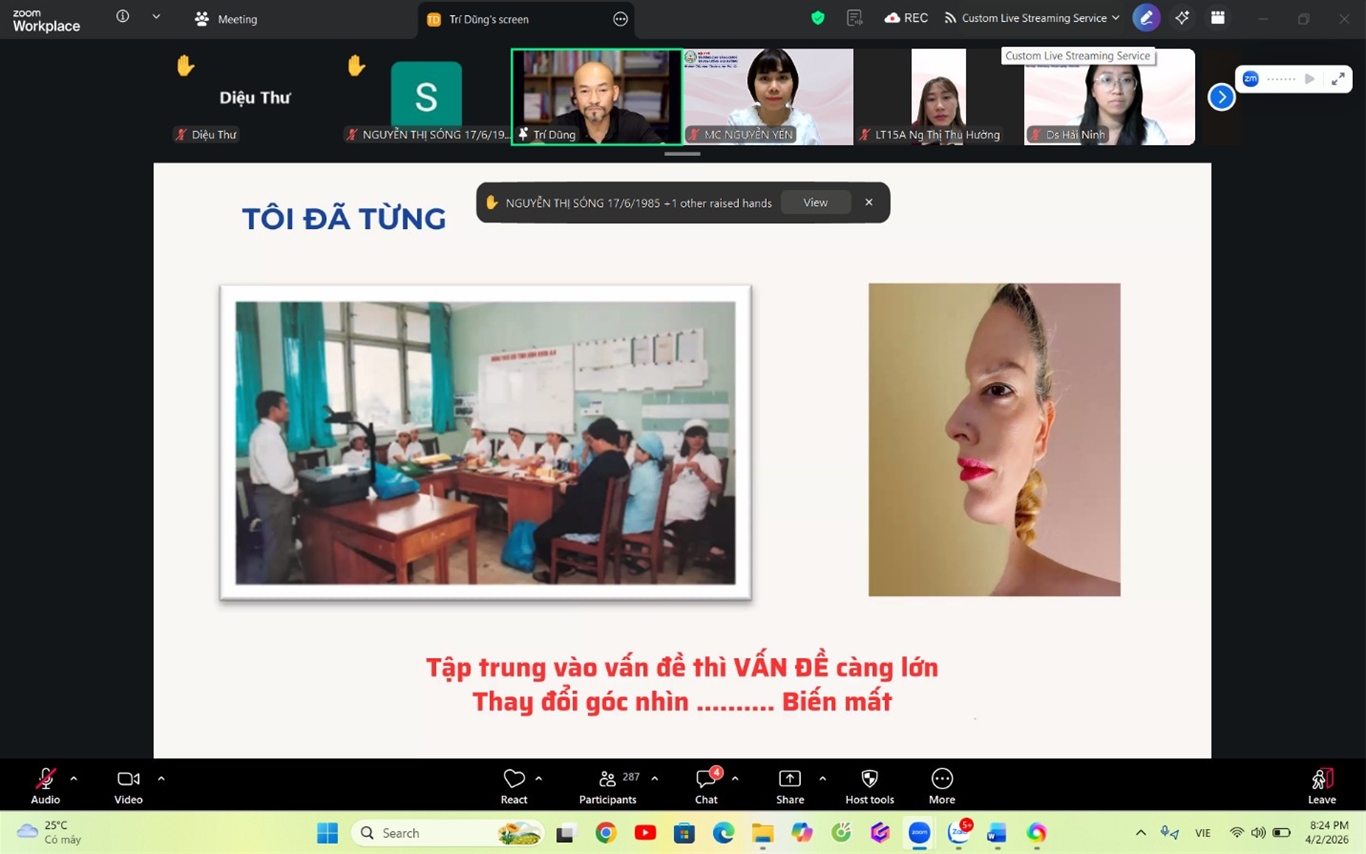Show next participants with right arrow
Viewport: 1366px width, 854px height.
pos(1221,97)
